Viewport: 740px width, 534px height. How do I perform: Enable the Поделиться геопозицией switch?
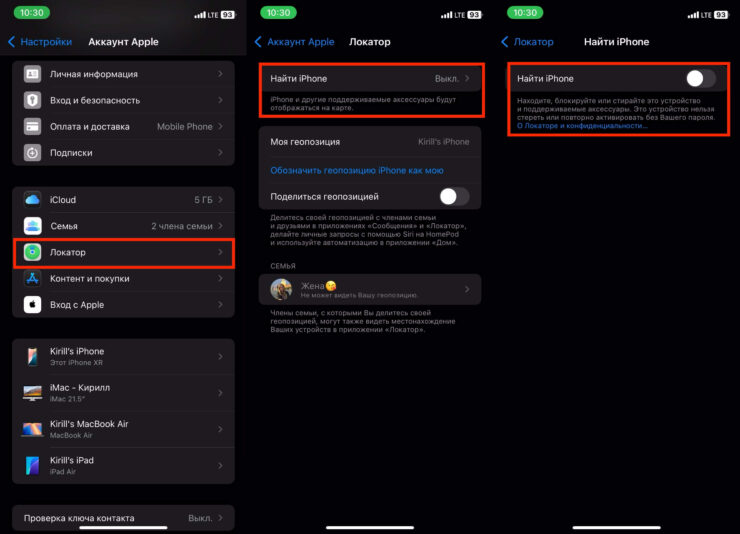coord(454,197)
